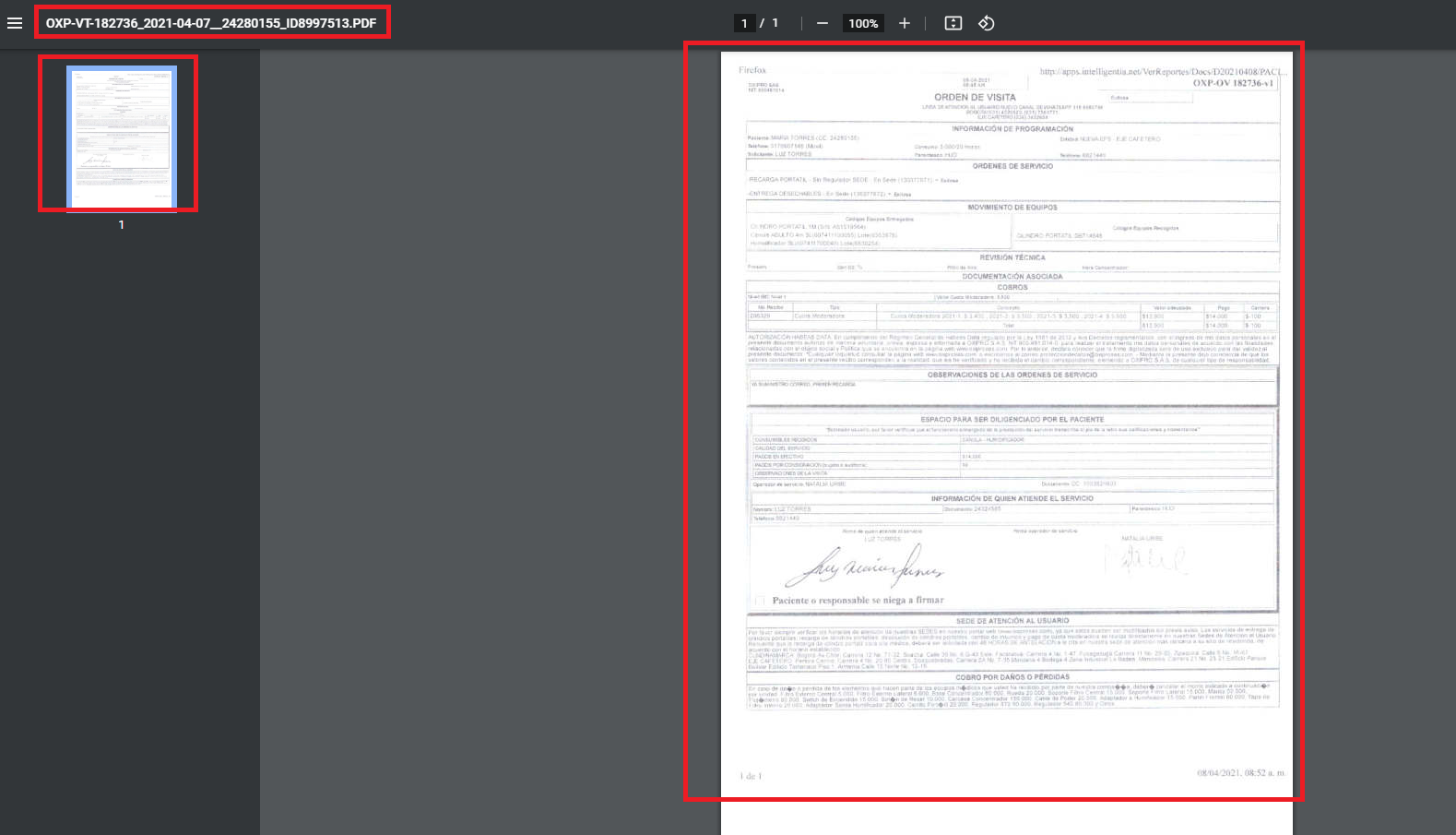Click the 100% zoom level field

coord(863,23)
